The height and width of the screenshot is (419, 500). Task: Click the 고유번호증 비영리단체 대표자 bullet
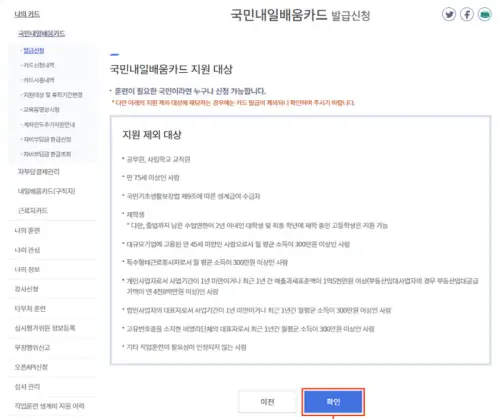point(250,329)
